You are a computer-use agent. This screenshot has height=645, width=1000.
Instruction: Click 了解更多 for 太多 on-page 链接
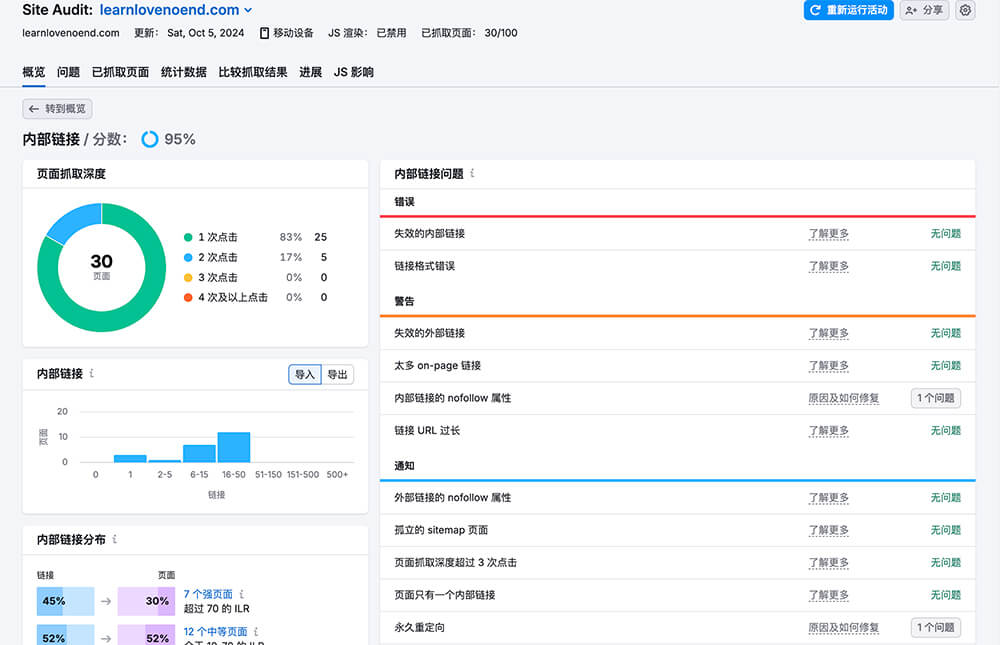click(x=828, y=366)
